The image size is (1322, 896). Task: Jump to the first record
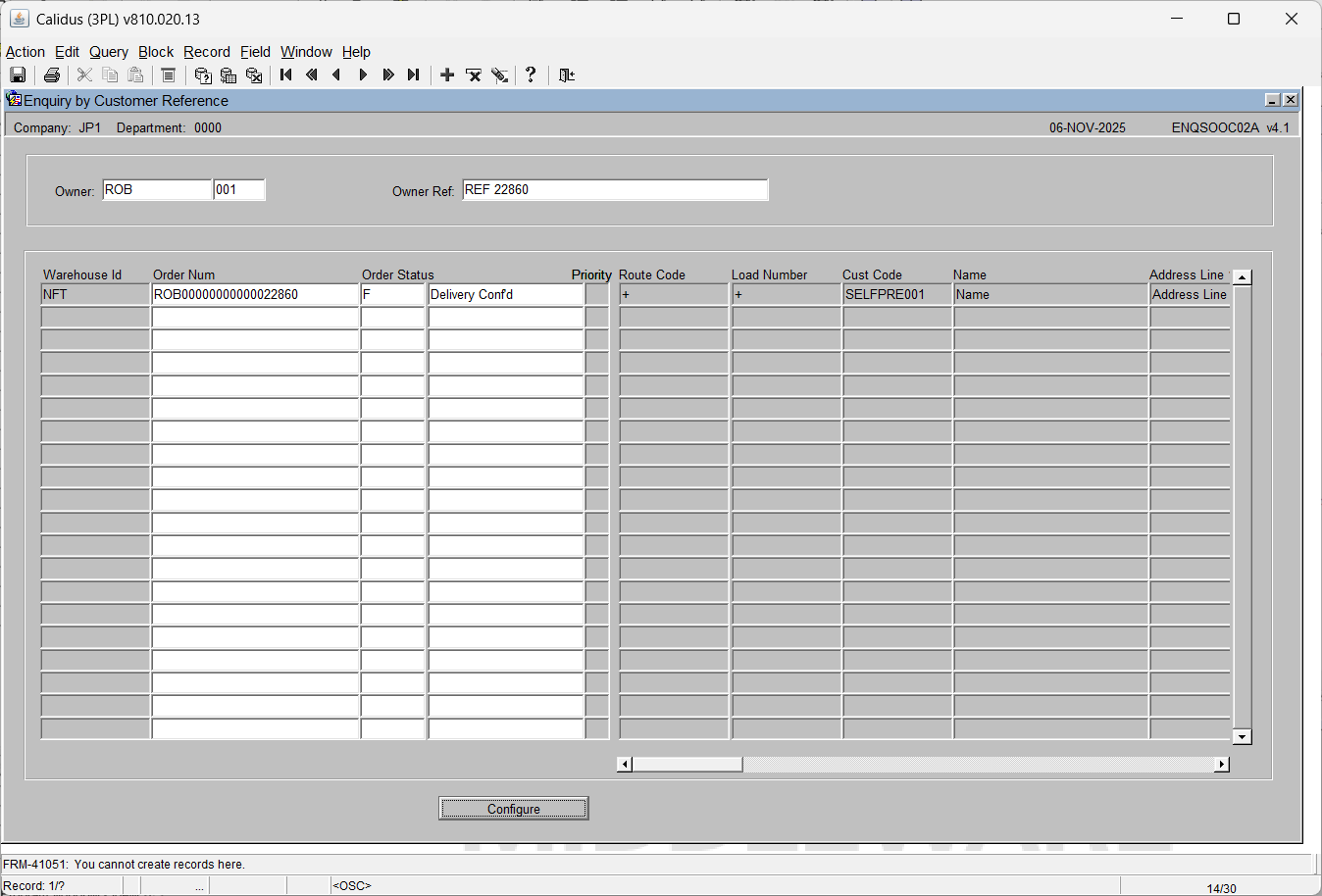(286, 75)
